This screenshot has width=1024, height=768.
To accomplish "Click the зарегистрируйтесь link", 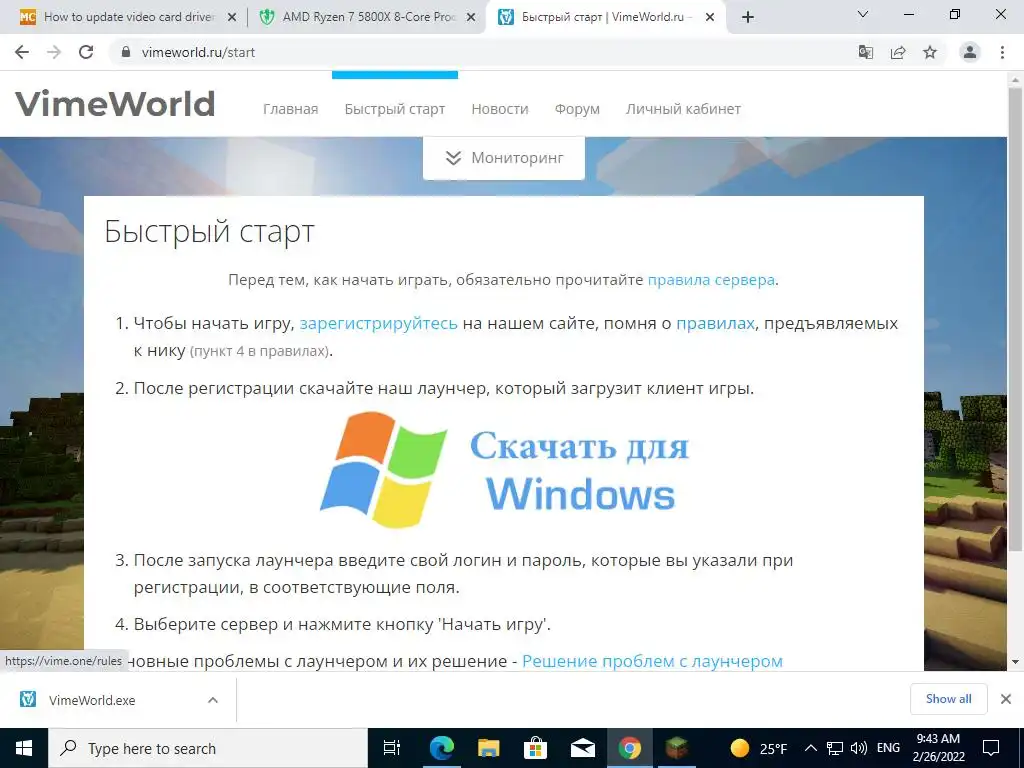I will click(x=378, y=323).
